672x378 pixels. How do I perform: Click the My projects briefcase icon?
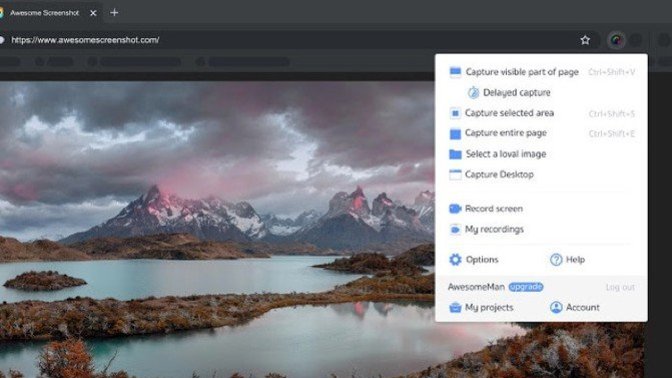(455, 307)
